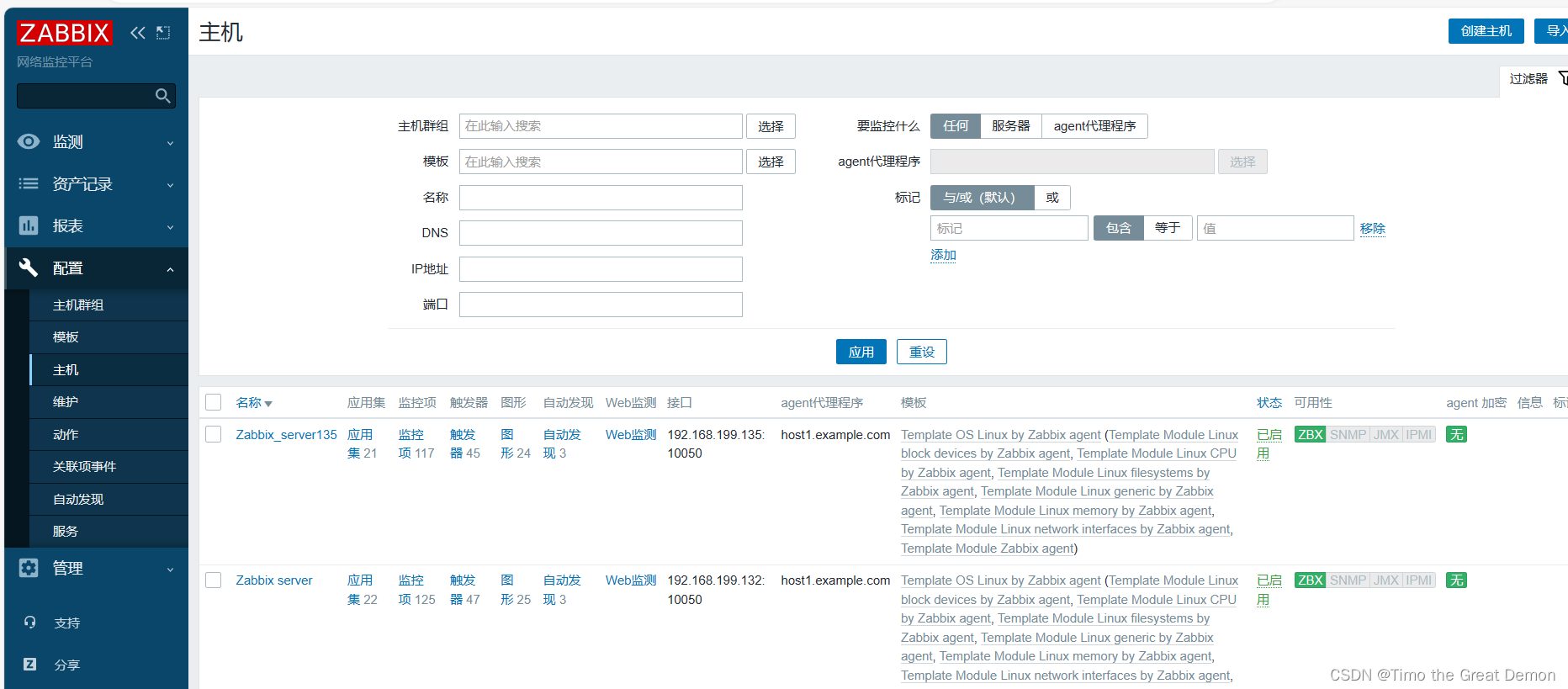Click the list icon for Inventory
The width and height of the screenshot is (1568, 689).
coord(29,183)
